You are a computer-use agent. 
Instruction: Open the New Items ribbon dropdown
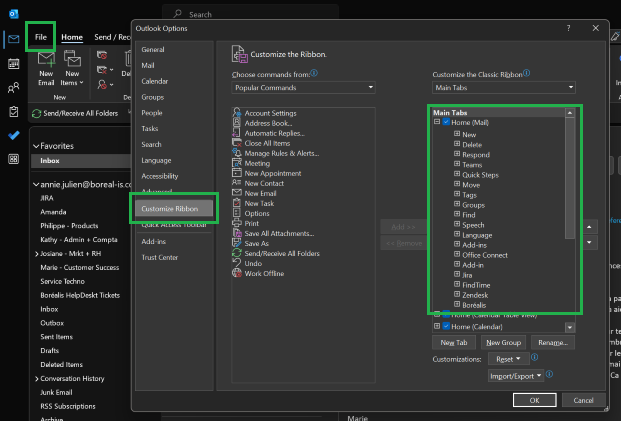coord(72,69)
